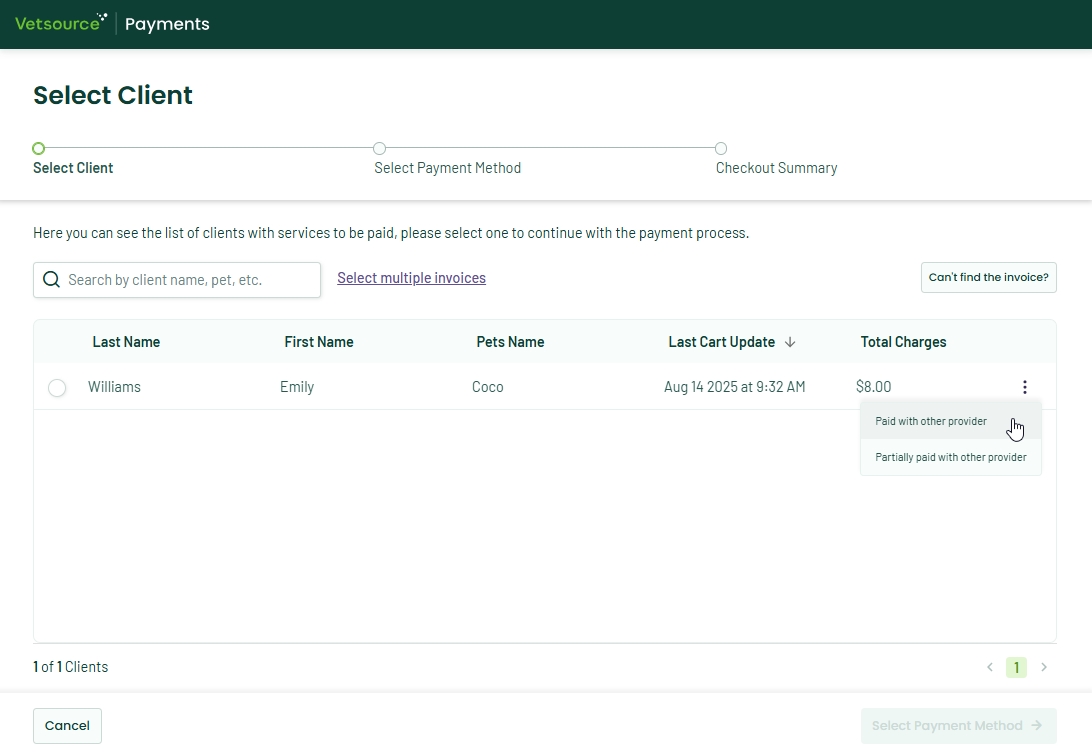Click the Select multiple invoices link
The width and height of the screenshot is (1092, 755).
click(x=411, y=278)
